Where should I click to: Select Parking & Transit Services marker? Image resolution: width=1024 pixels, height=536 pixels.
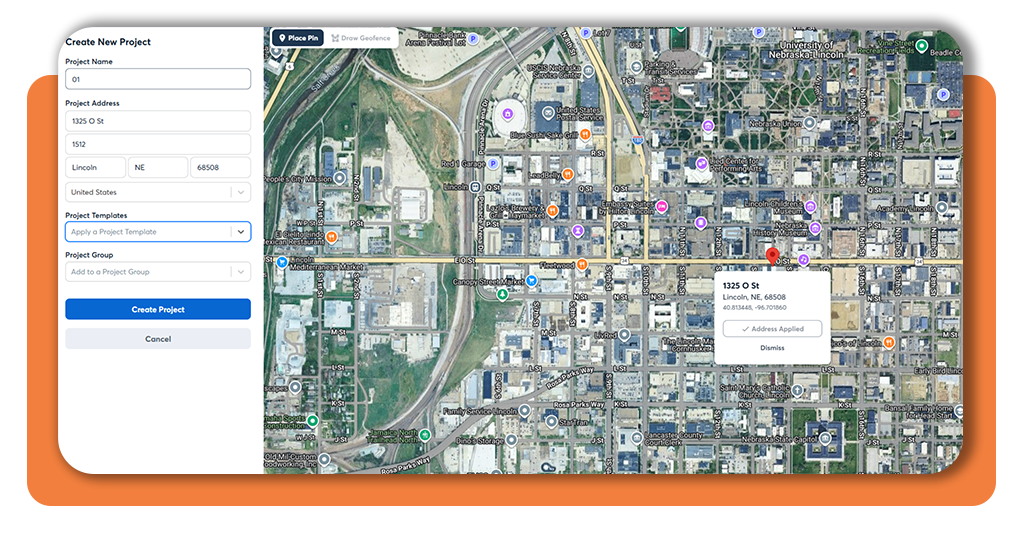pyautogui.click(x=637, y=67)
